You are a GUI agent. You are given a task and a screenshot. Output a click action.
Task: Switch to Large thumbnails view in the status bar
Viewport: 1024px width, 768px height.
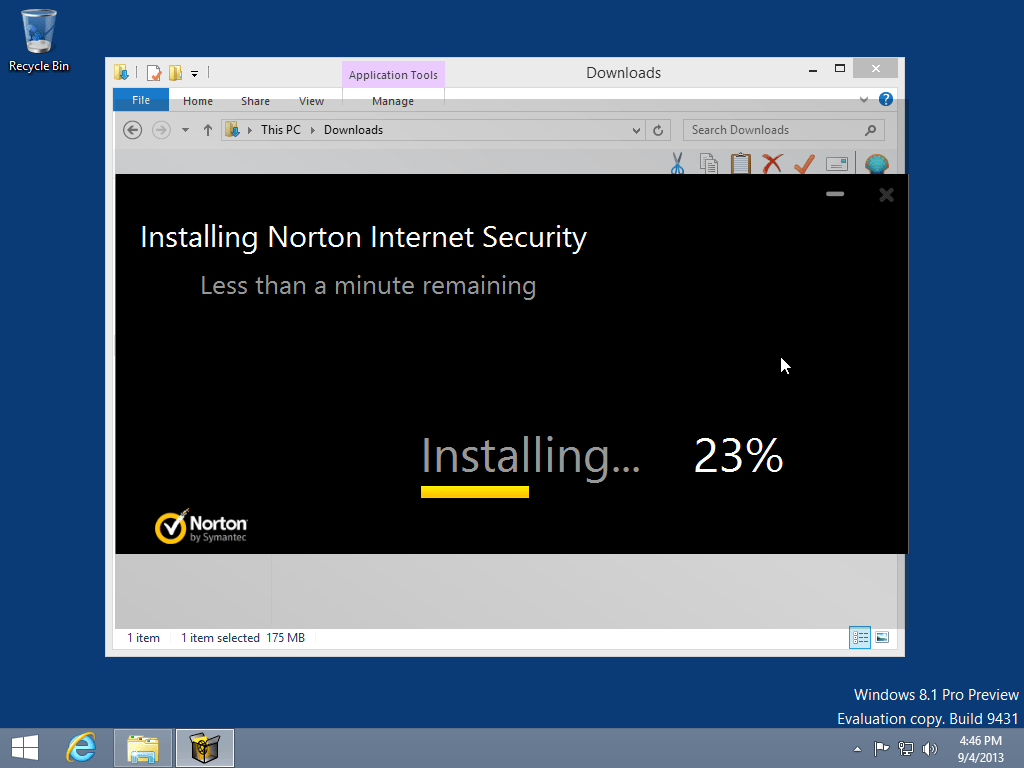point(882,637)
